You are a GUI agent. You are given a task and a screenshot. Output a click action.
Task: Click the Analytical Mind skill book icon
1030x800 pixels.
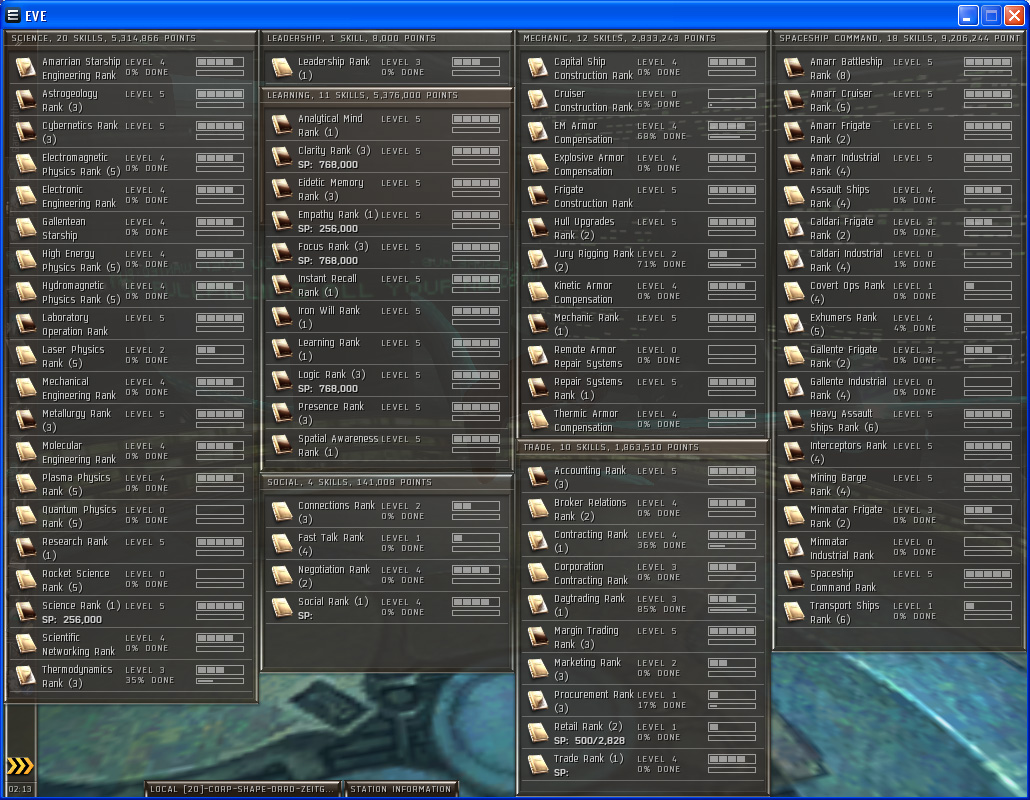click(x=282, y=125)
